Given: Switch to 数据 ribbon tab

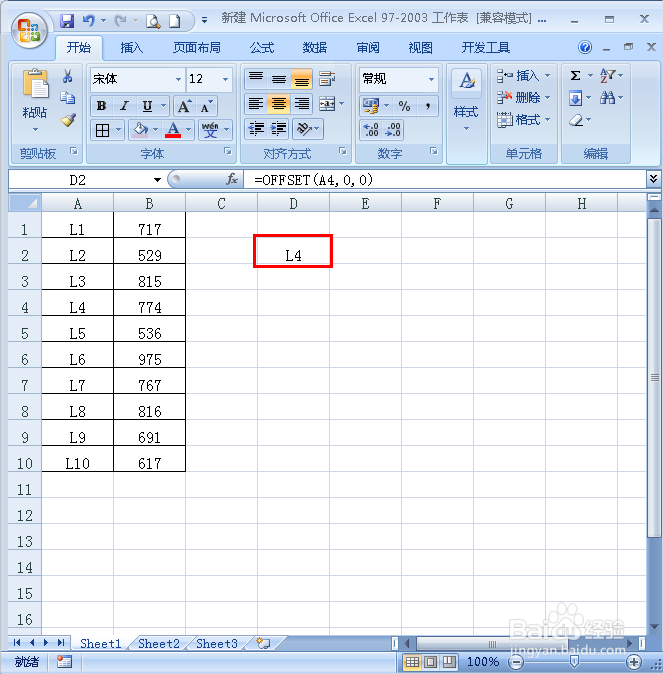Looking at the screenshot, I should [314, 47].
